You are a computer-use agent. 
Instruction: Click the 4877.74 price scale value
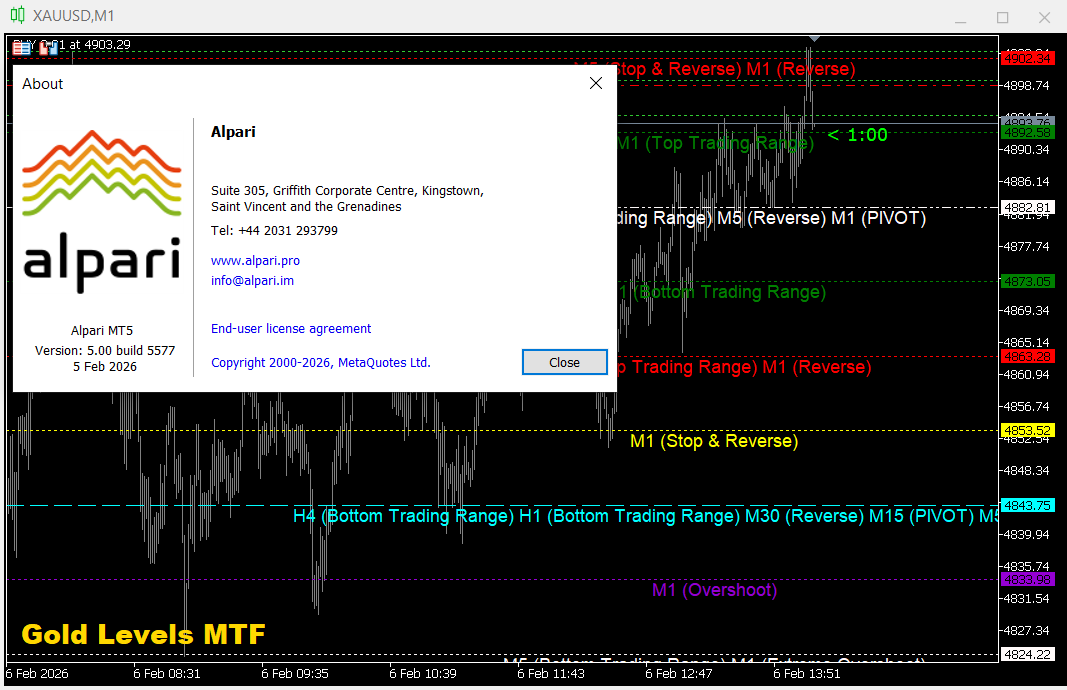tap(1028, 246)
